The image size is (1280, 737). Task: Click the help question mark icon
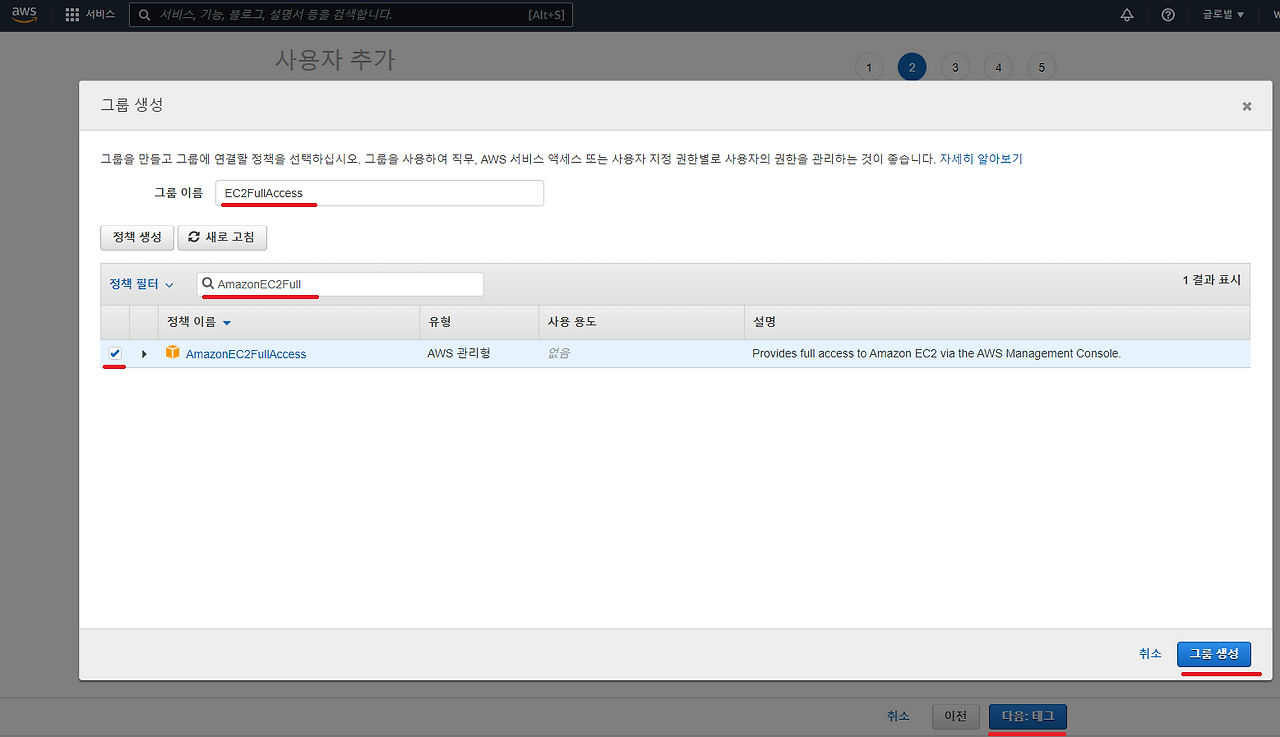click(1168, 15)
